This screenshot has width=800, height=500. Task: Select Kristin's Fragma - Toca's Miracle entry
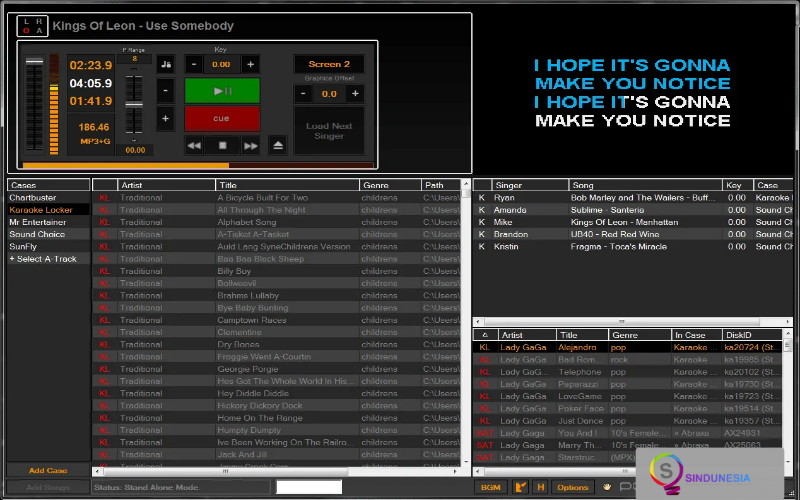633,246
